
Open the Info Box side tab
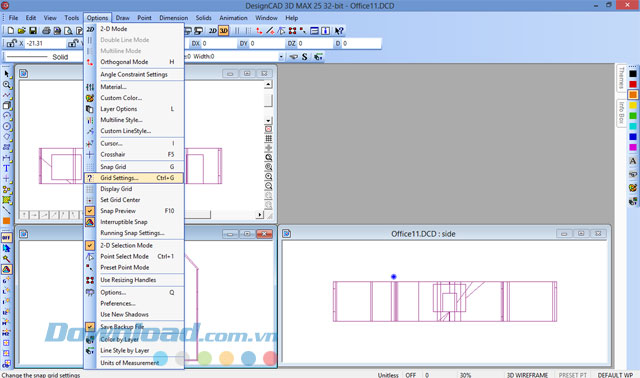[621, 113]
